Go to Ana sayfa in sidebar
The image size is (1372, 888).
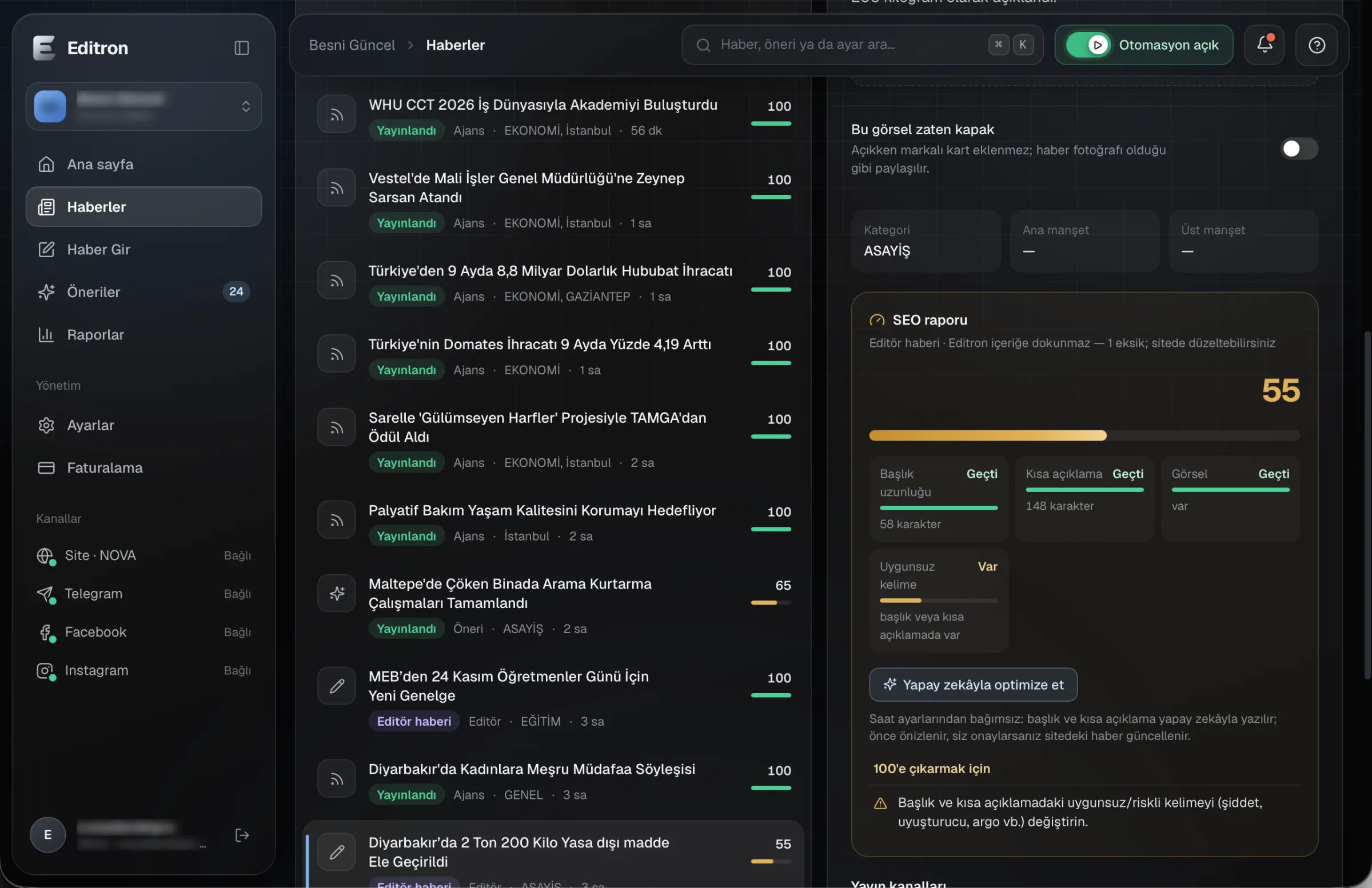click(143, 164)
